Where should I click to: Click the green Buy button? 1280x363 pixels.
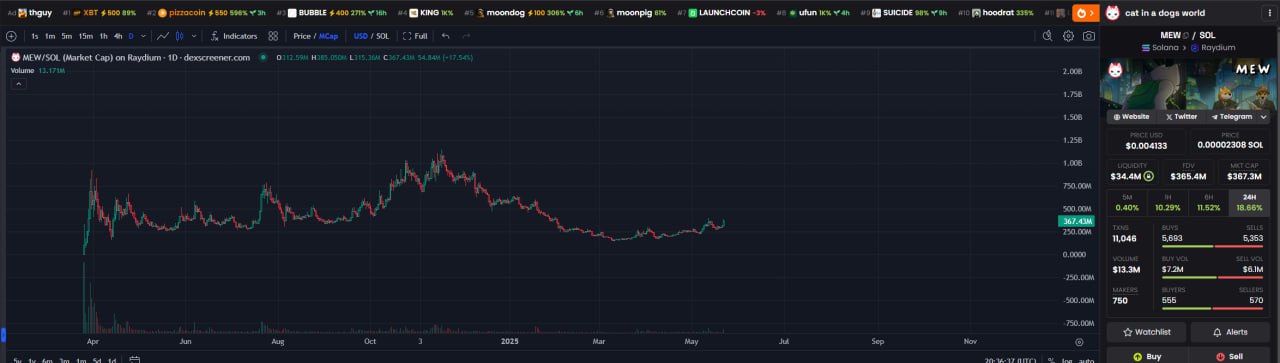tap(1147, 356)
